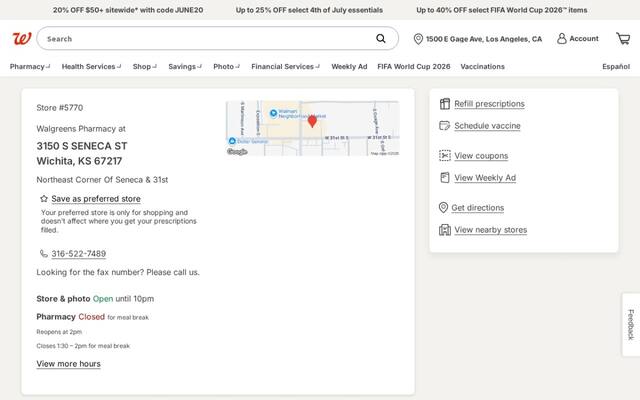Click the Schedule vaccine calendar icon
The width and height of the screenshot is (640, 400).
click(x=444, y=126)
